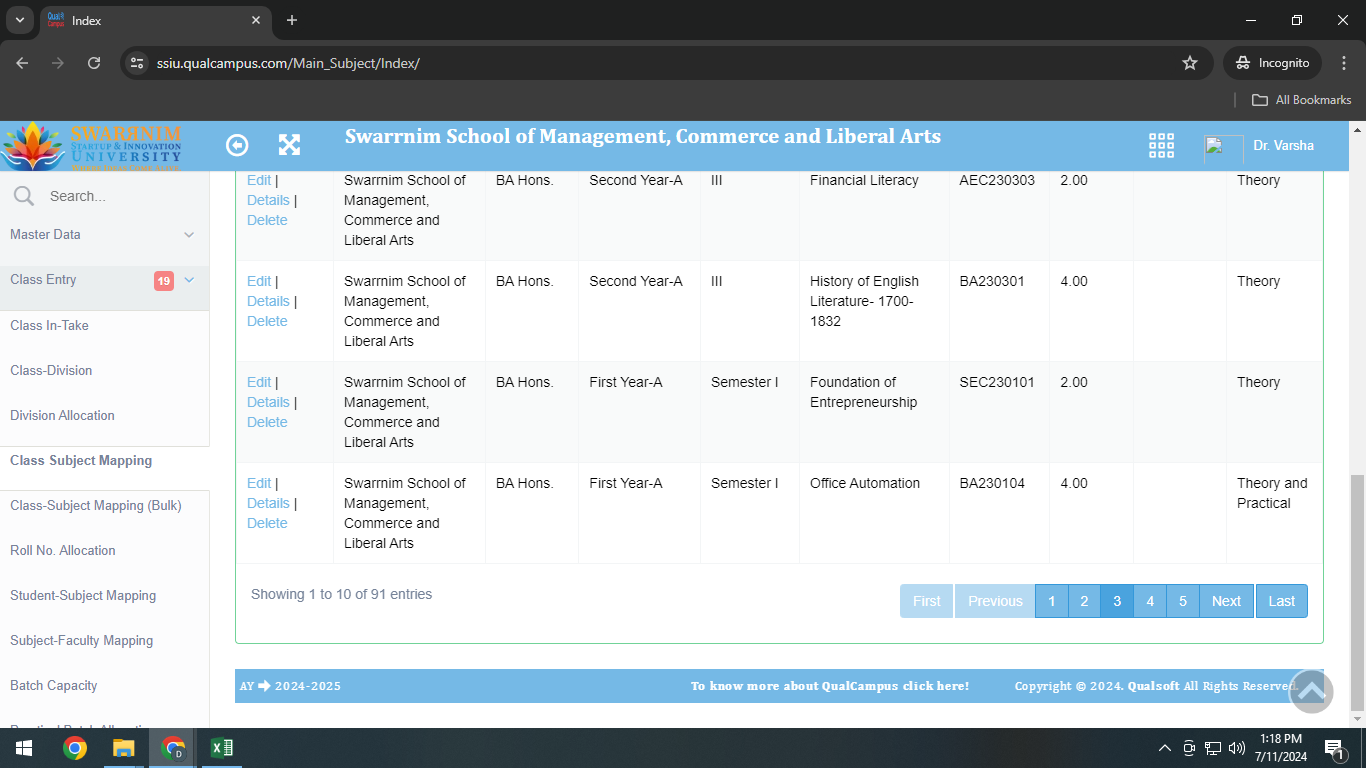Viewport: 1366px width, 768px height.
Task: Open Excel from the taskbar
Action: (222, 748)
